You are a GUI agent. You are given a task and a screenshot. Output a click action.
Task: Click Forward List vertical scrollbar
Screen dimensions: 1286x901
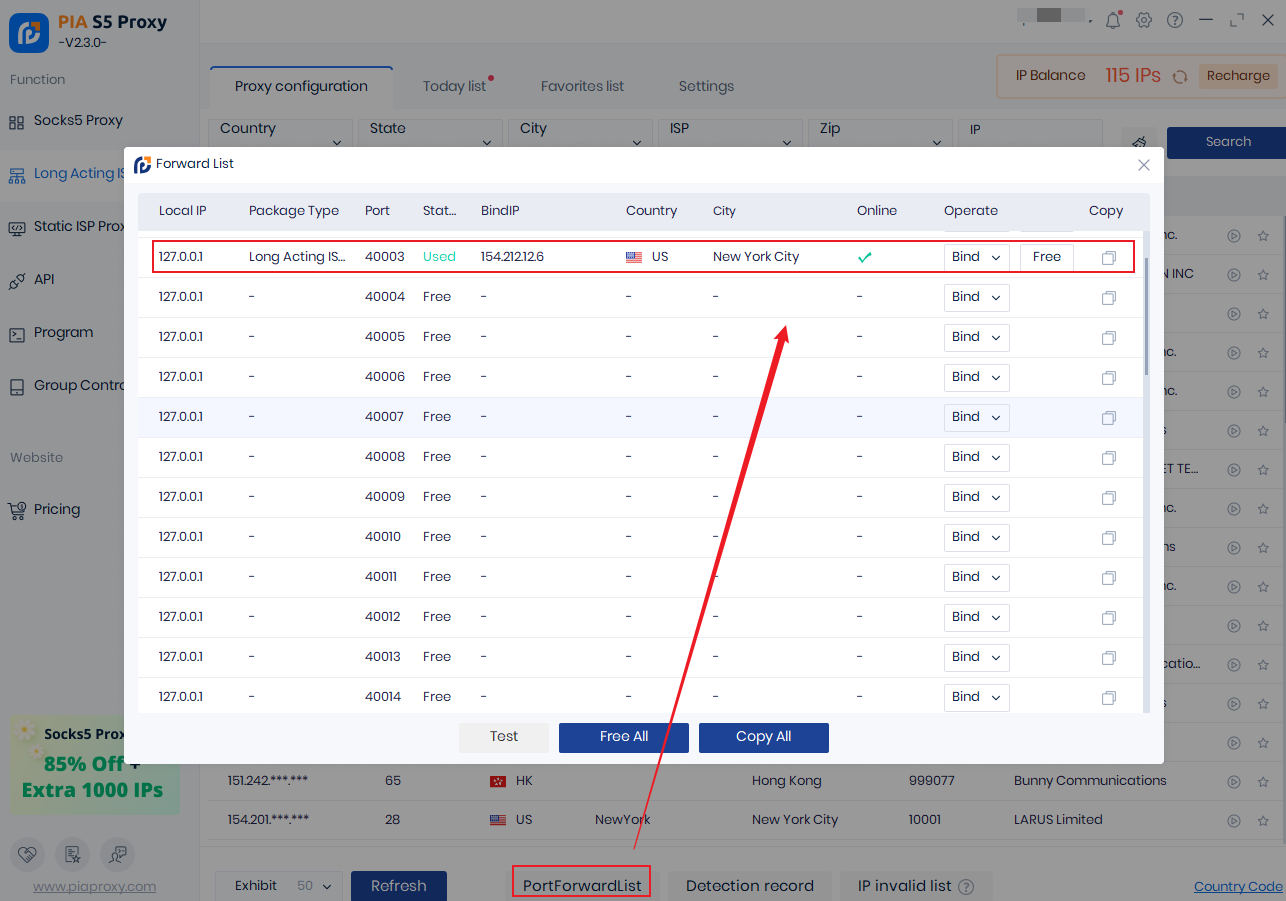click(x=1146, y=320)
